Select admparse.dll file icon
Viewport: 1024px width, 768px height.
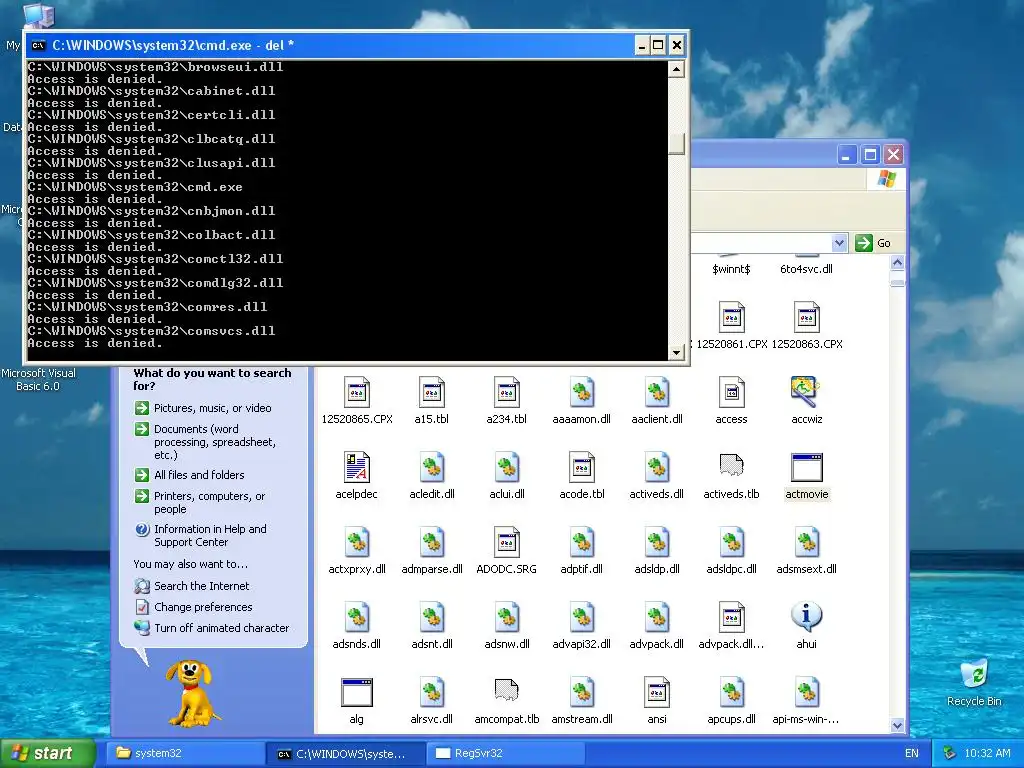tap(432, 543)
